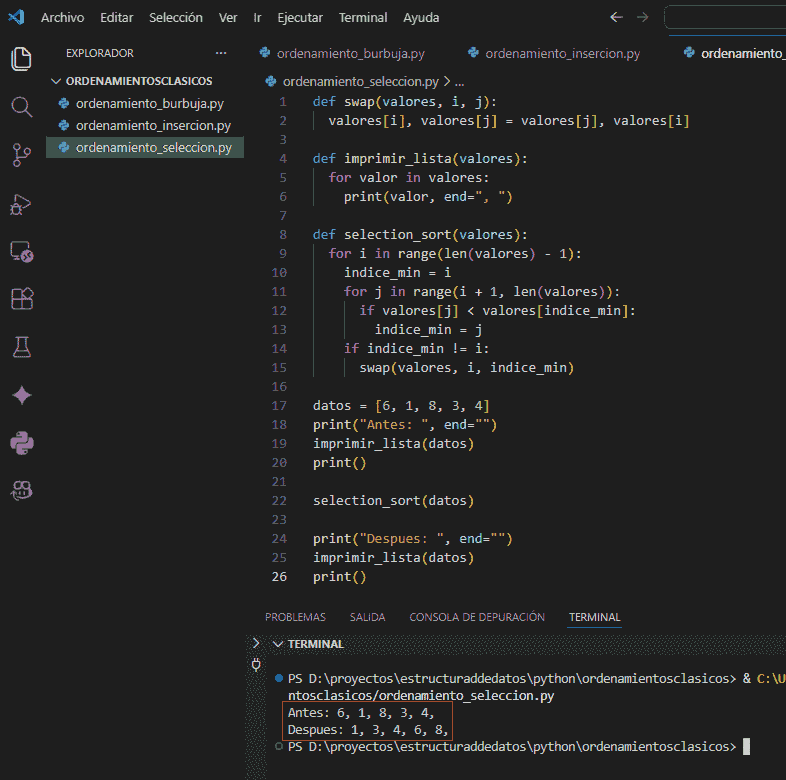The image size is (786, 780).
Task: Click the command center search box
Action: pos(725,18)
